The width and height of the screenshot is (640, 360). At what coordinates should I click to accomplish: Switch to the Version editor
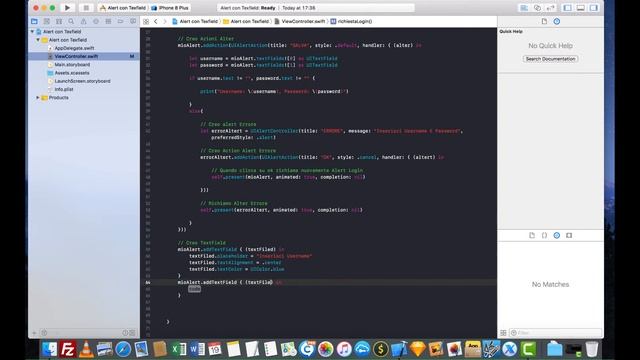click(550, 8)
